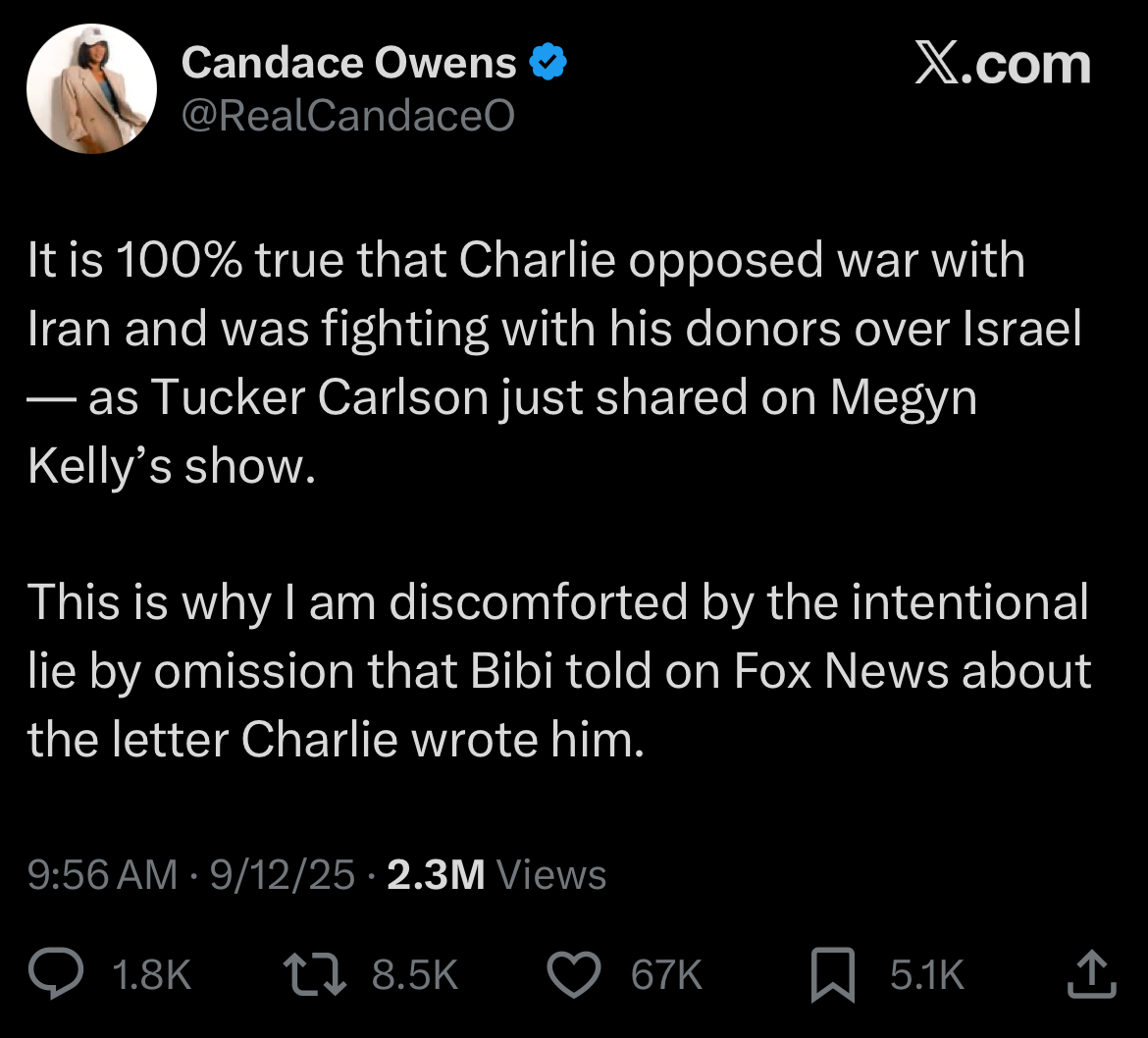Click the reply speech bubble icon
The height and width of the screenshot is (1038, 1148).
[56, 973]
